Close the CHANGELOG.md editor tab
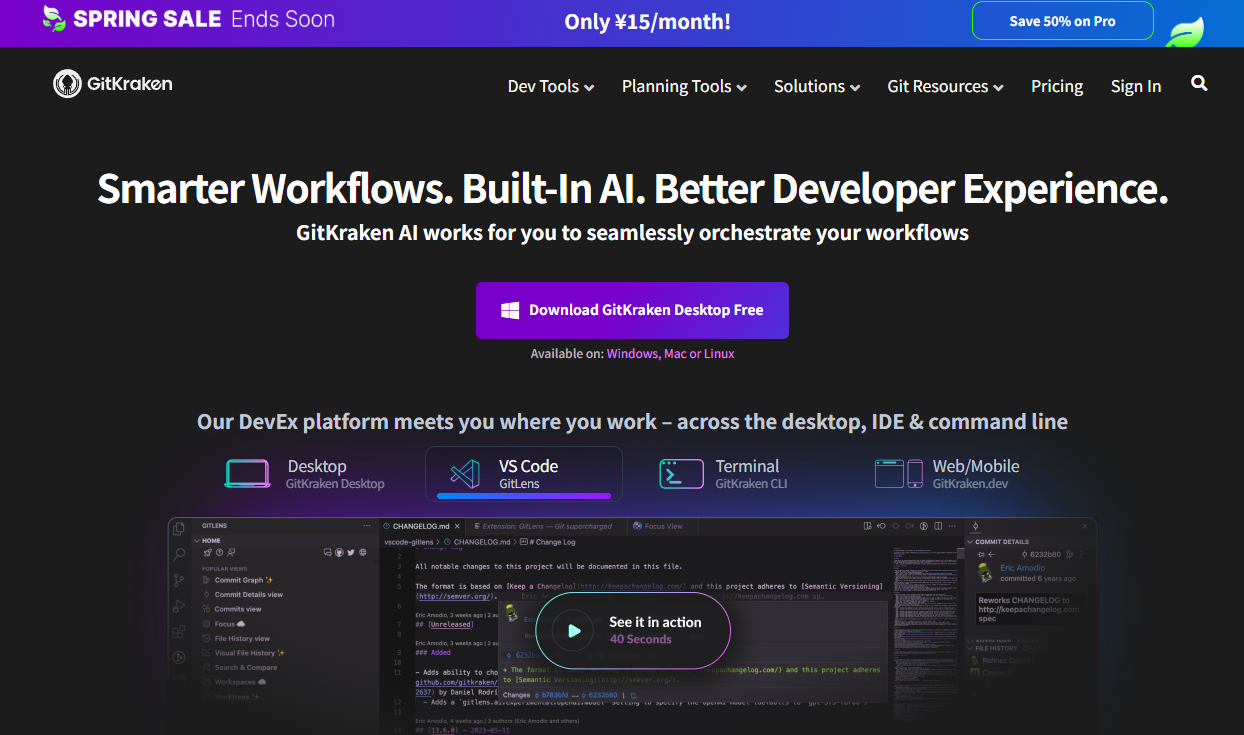 (x=457, y=526)
